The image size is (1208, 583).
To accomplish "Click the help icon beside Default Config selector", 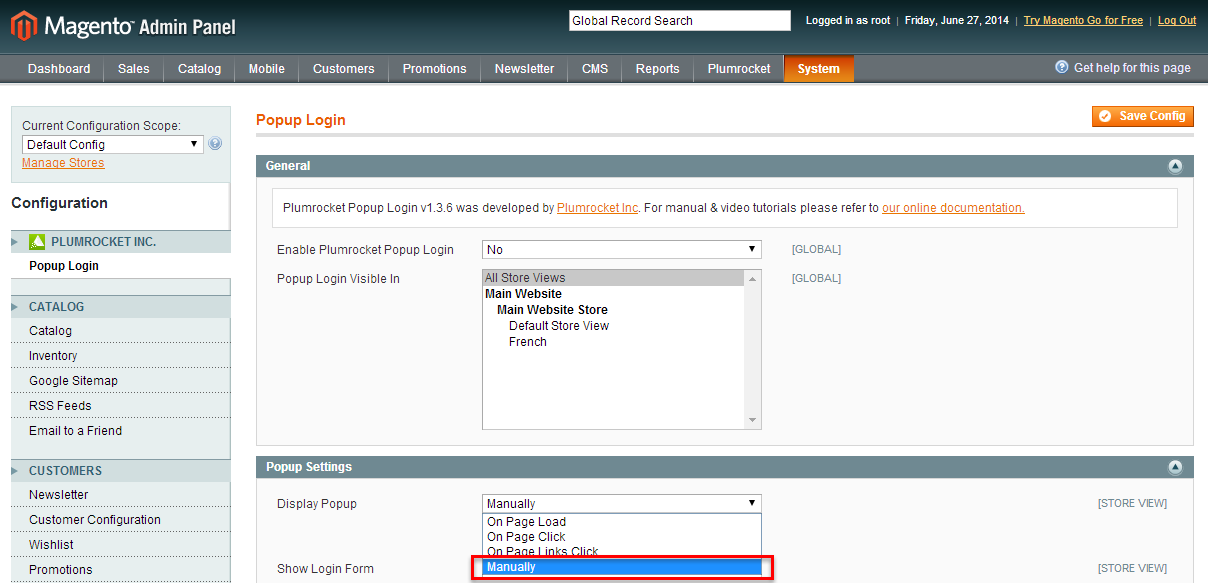I will 215,143.
